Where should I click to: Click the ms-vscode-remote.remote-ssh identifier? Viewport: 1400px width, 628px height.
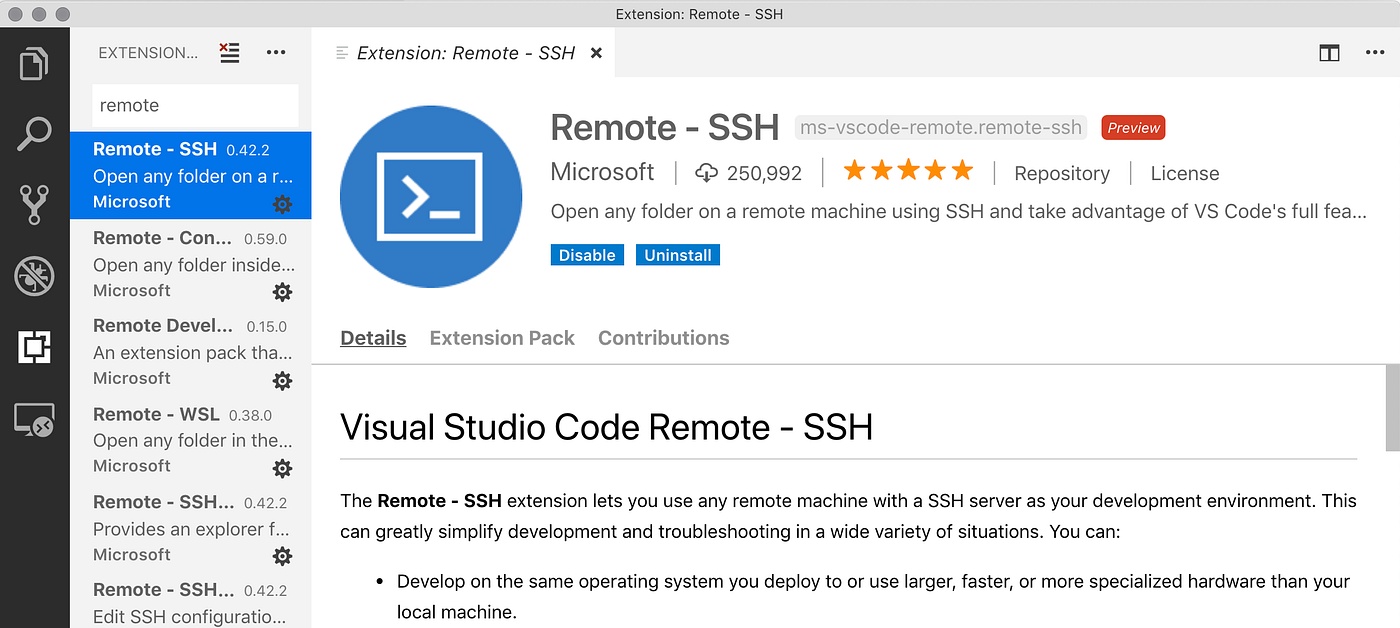[941, 128]
